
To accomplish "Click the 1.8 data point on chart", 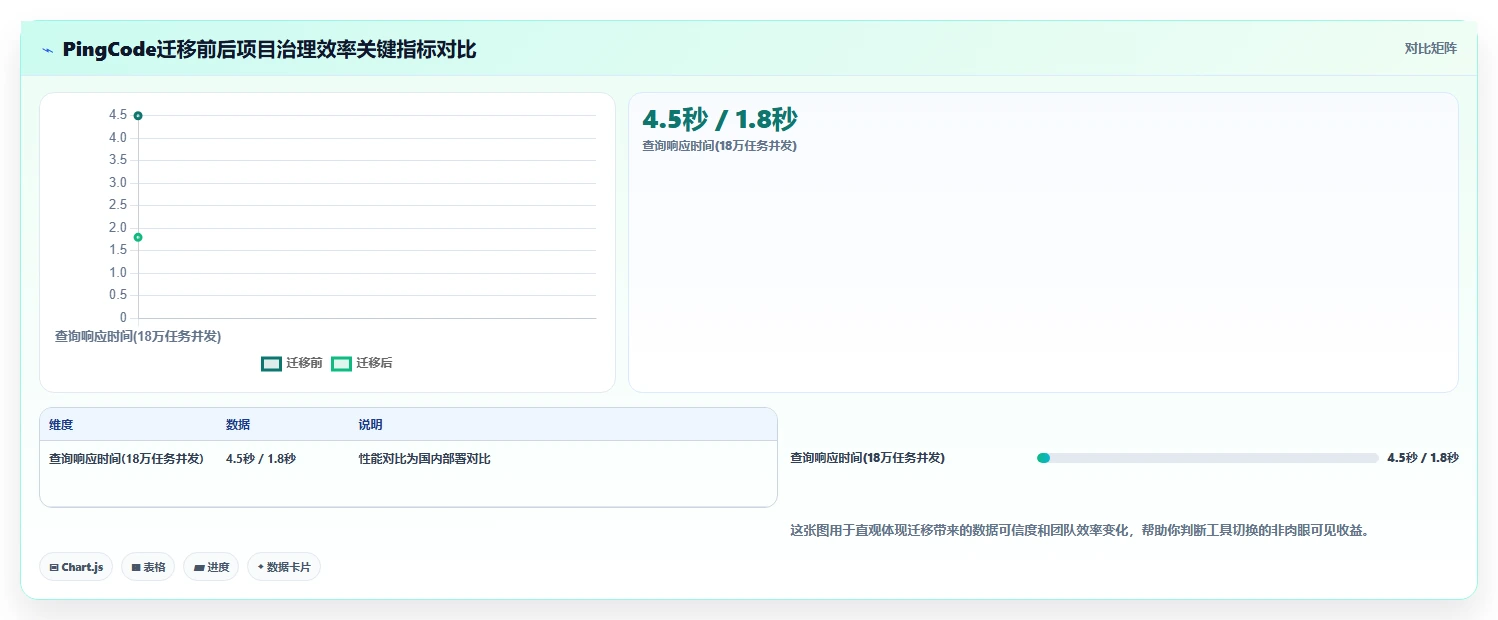I will [138, 237].
